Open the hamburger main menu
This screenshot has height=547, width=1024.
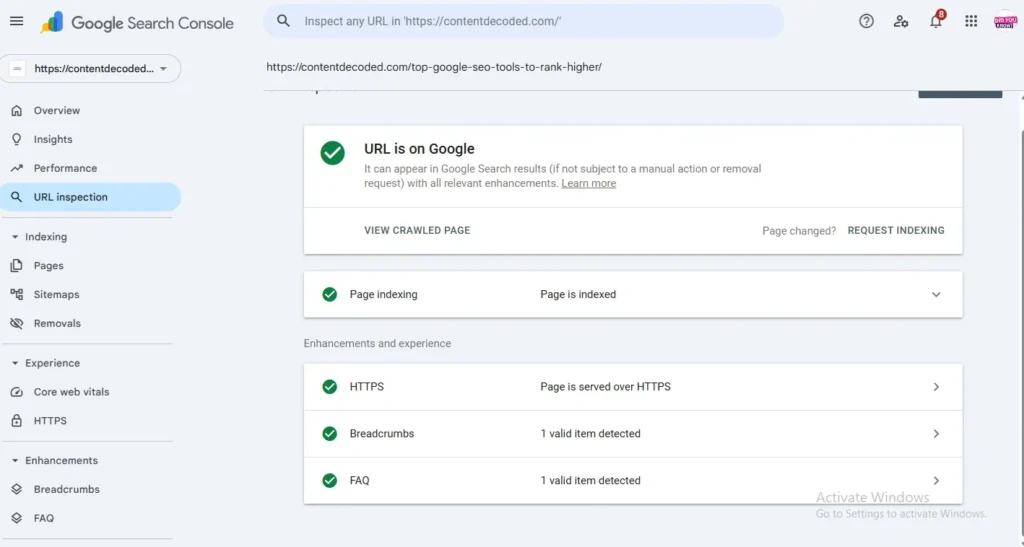[16, 21]
